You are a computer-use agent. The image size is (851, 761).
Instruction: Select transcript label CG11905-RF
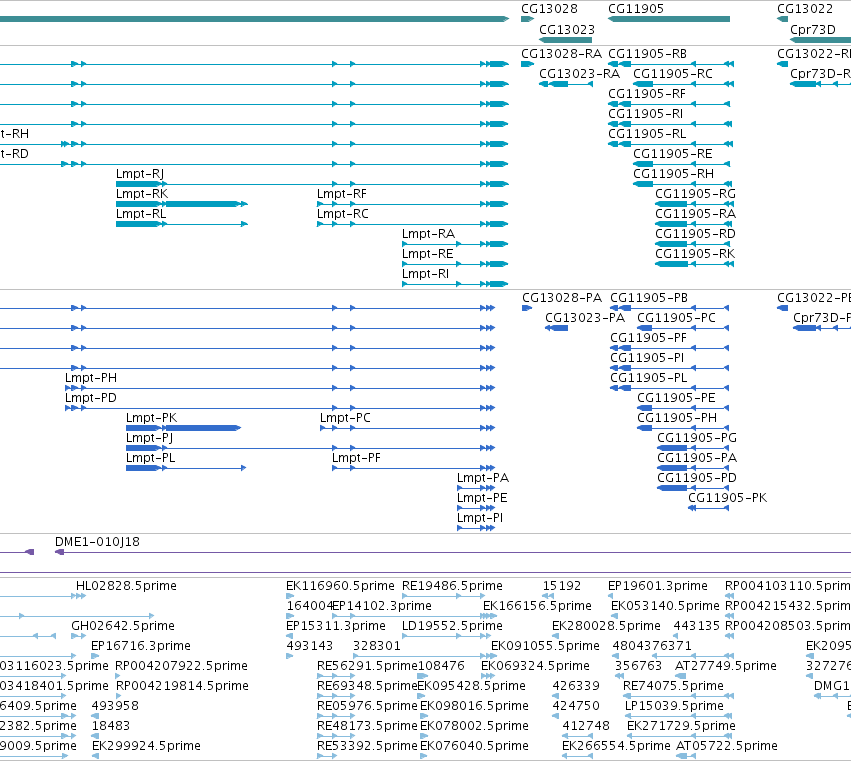coord(647,94)
